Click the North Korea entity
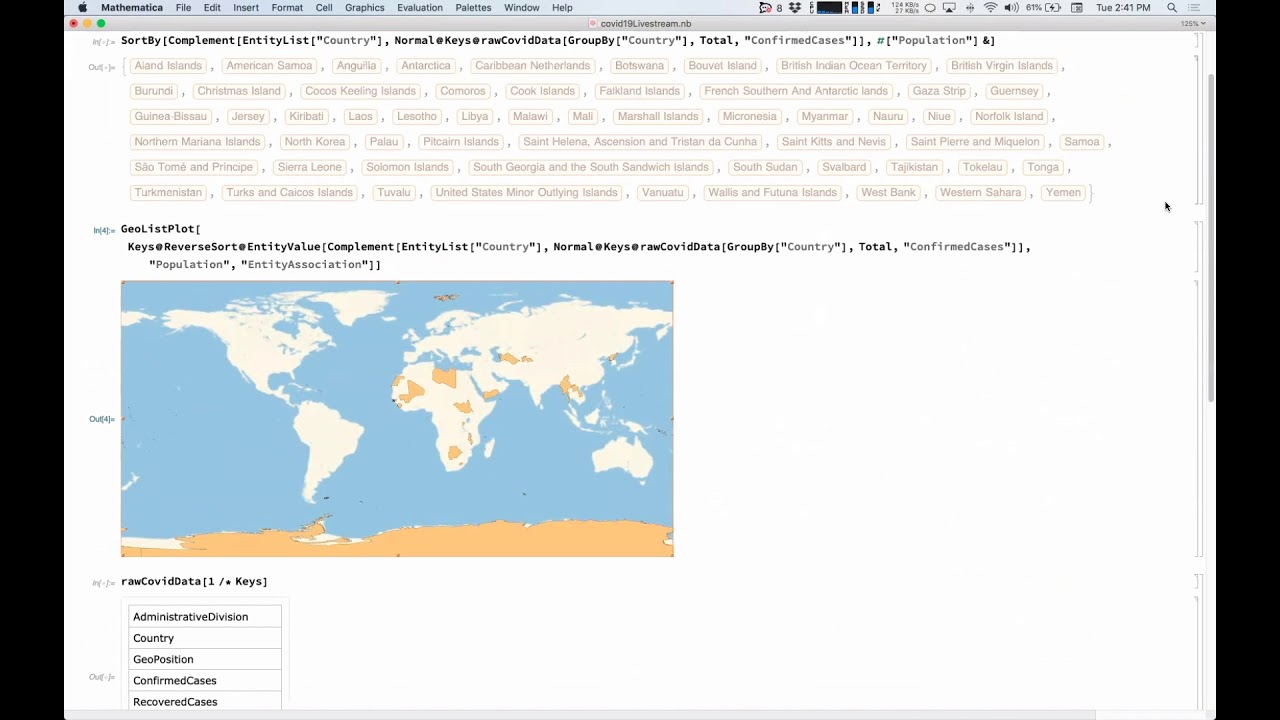This screenshot has height=720, width=1280. (x=315, y=142)
